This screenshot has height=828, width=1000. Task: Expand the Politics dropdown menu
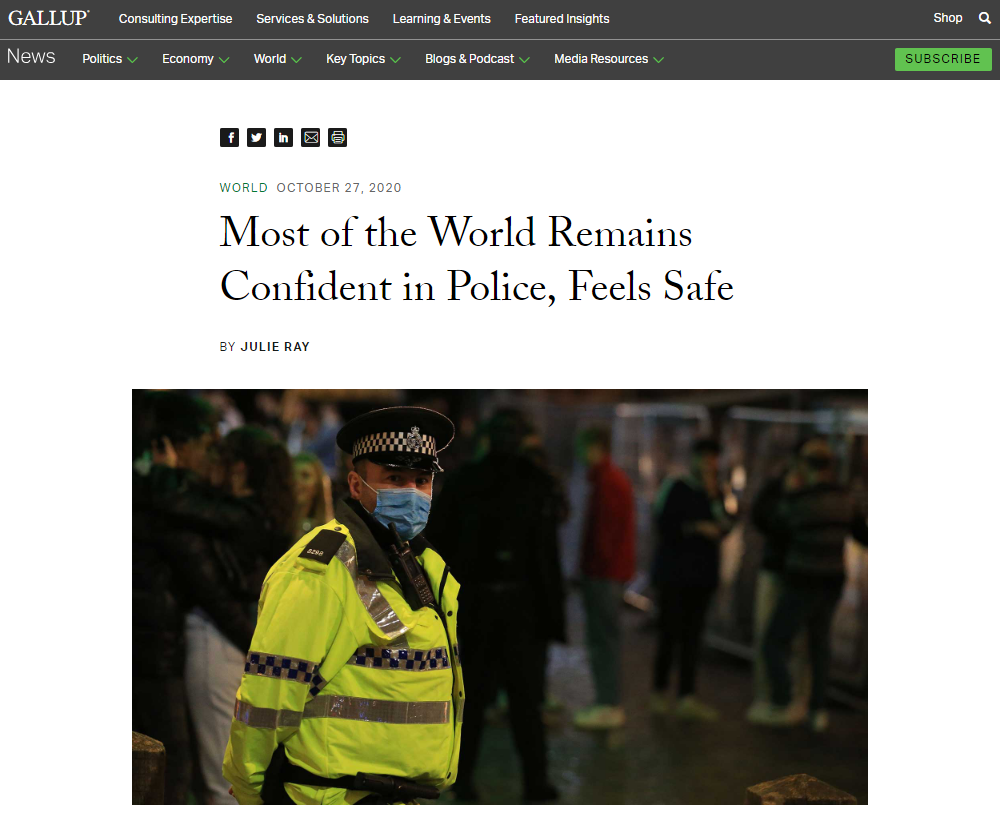click(x=110, y=59)
